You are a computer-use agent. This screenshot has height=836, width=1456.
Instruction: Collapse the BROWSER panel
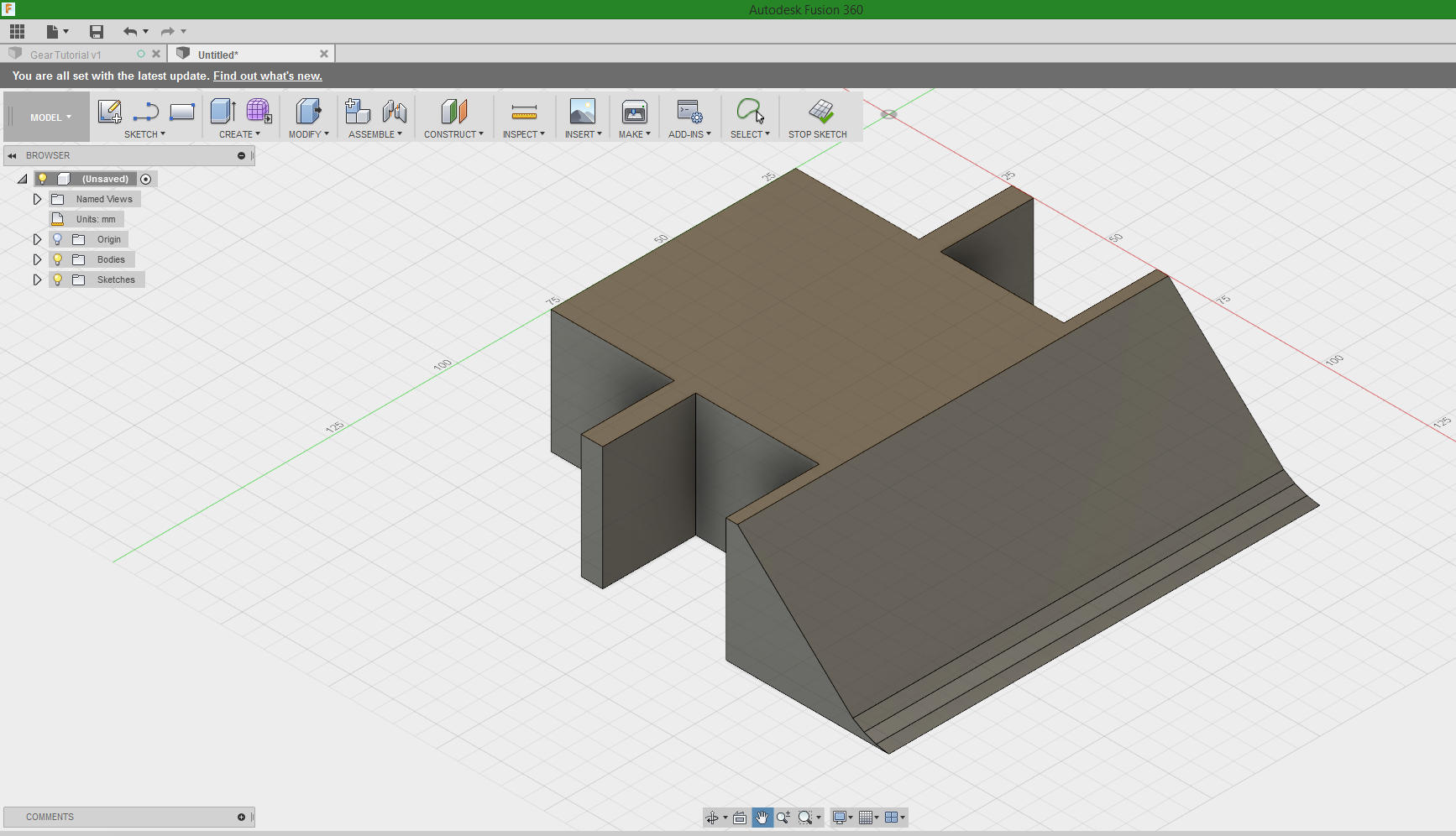point(11,155)
